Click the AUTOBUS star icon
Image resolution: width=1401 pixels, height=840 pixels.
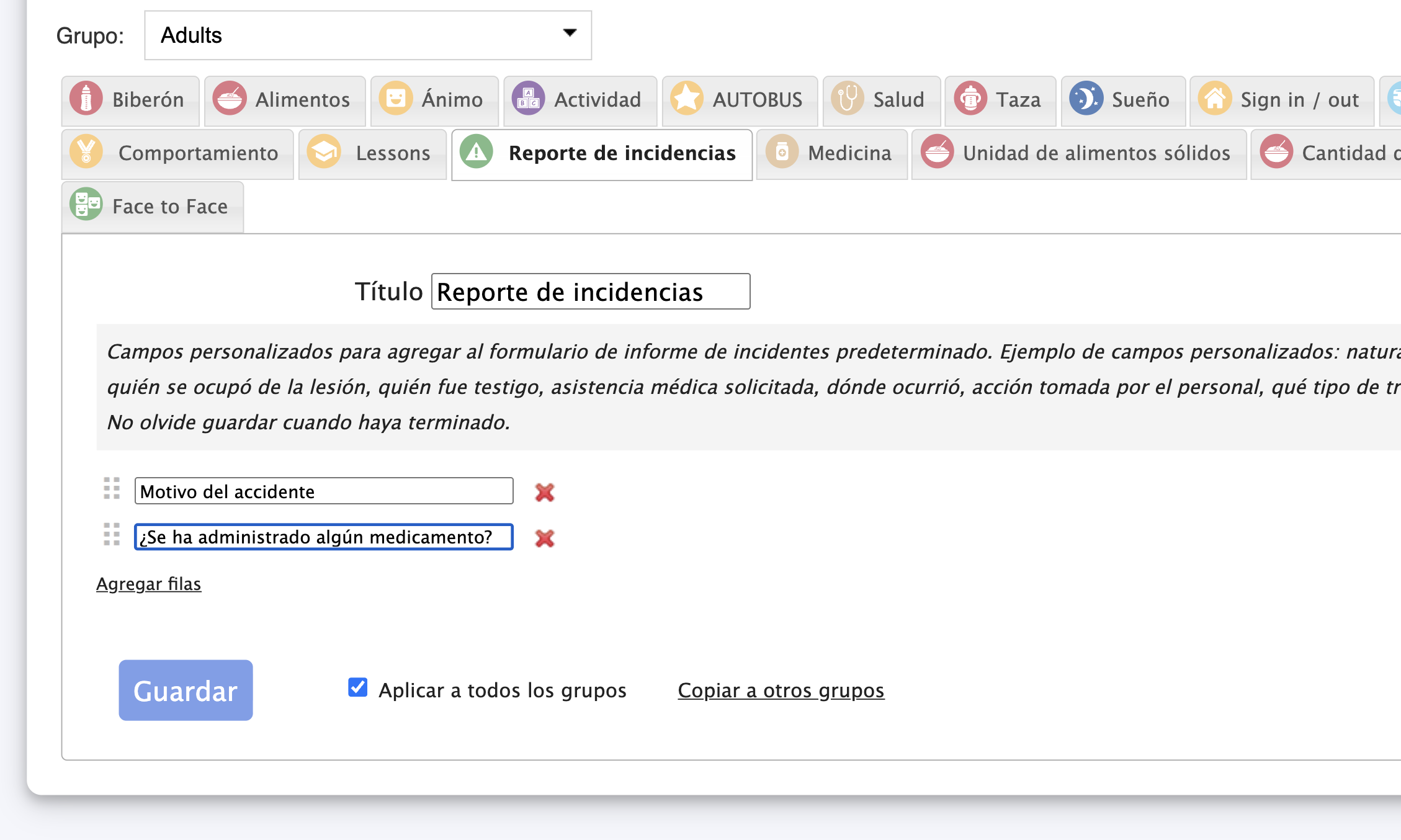pos(686,99)
